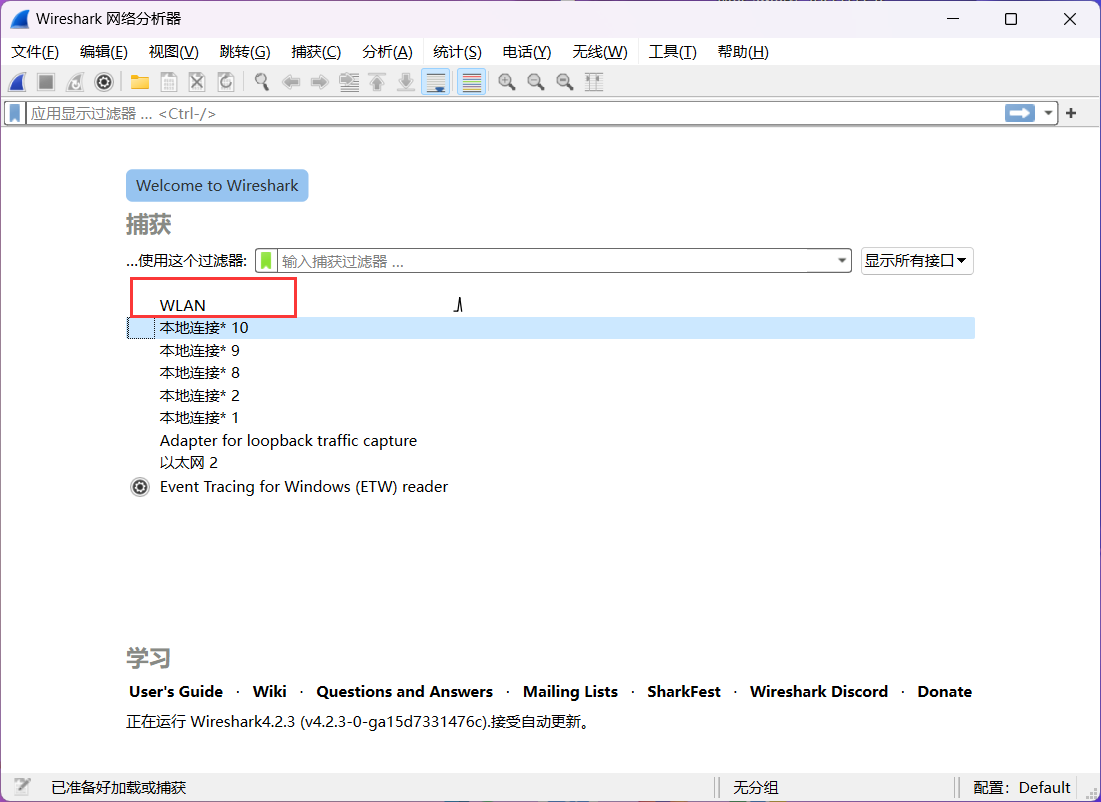Screen dimensions: 1101x802
Task: Open a capture file via folder icon
Action: [140, 82]
